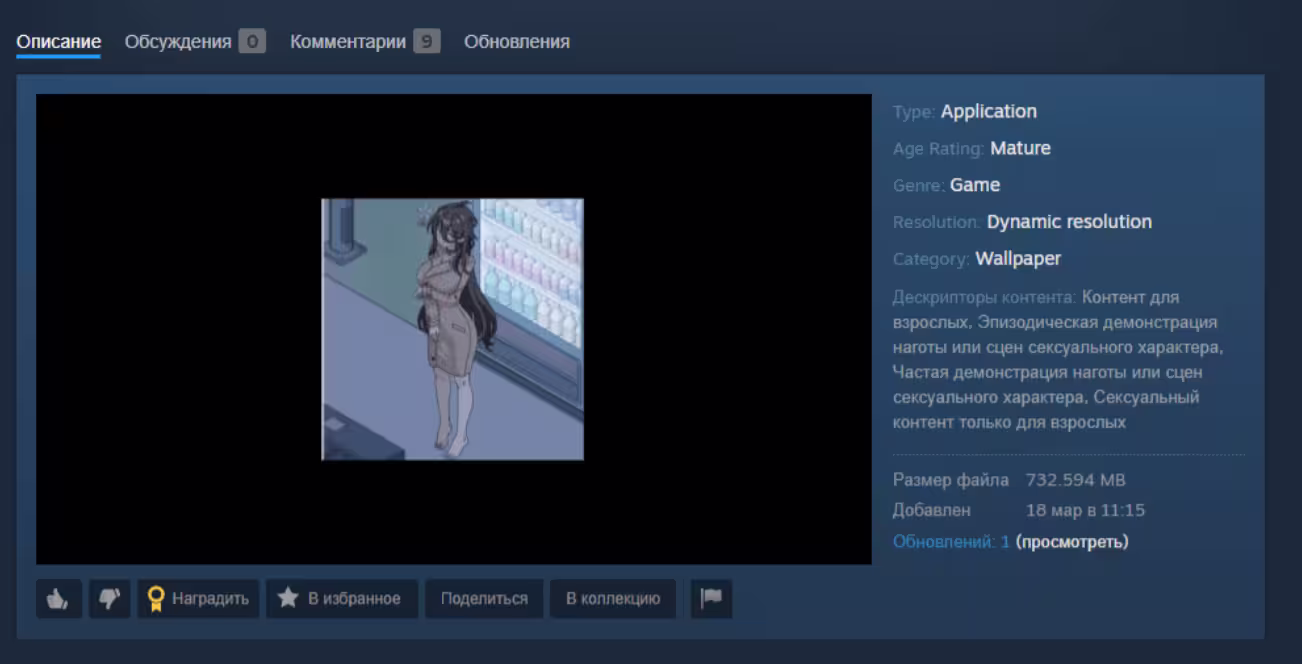Click the discussions count badge 0
This screenshot has width=1302, height=664.
pyautogui.click(x=252, y=42)
